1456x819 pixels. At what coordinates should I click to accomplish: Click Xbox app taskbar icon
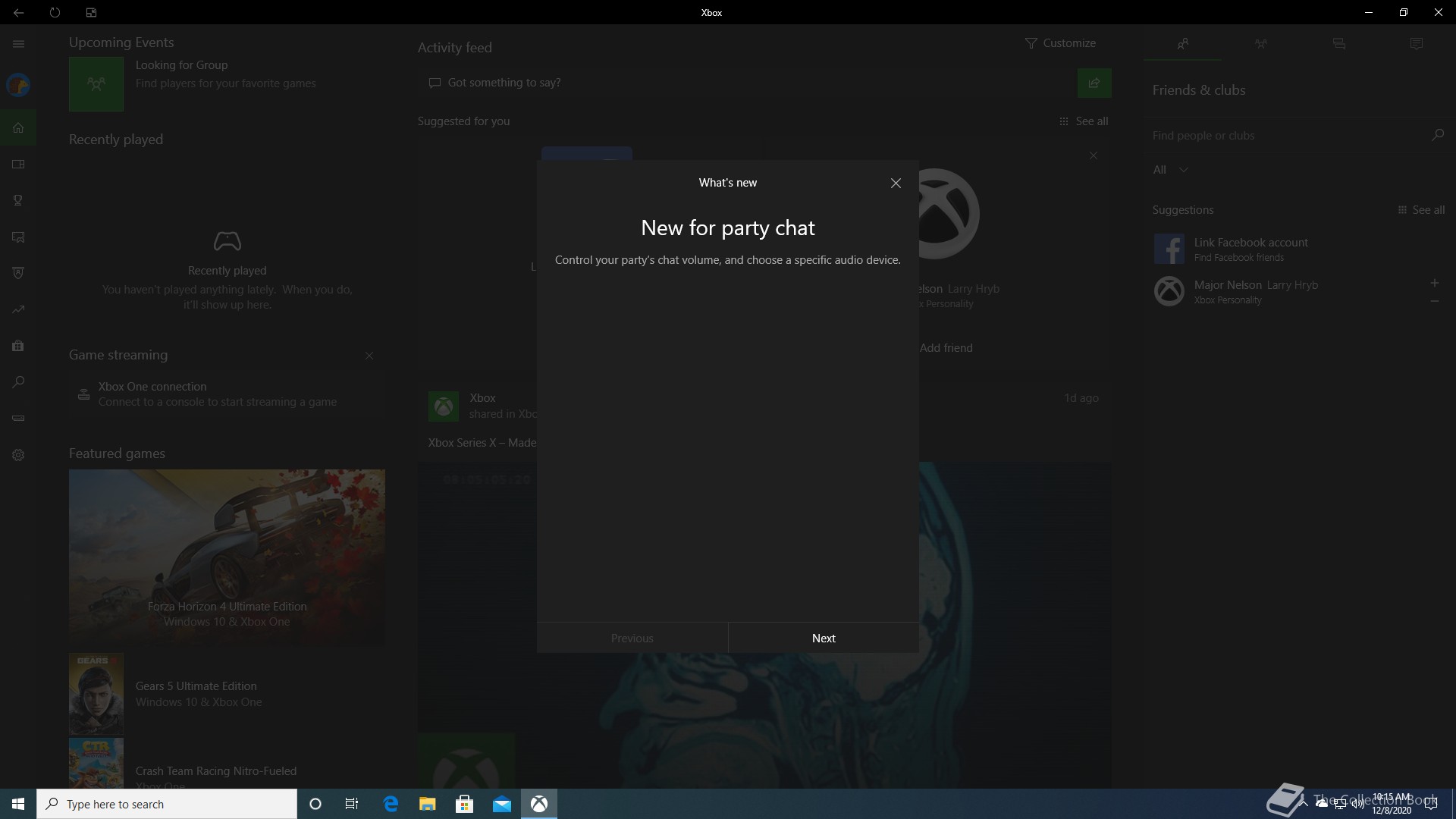[539, 804]
